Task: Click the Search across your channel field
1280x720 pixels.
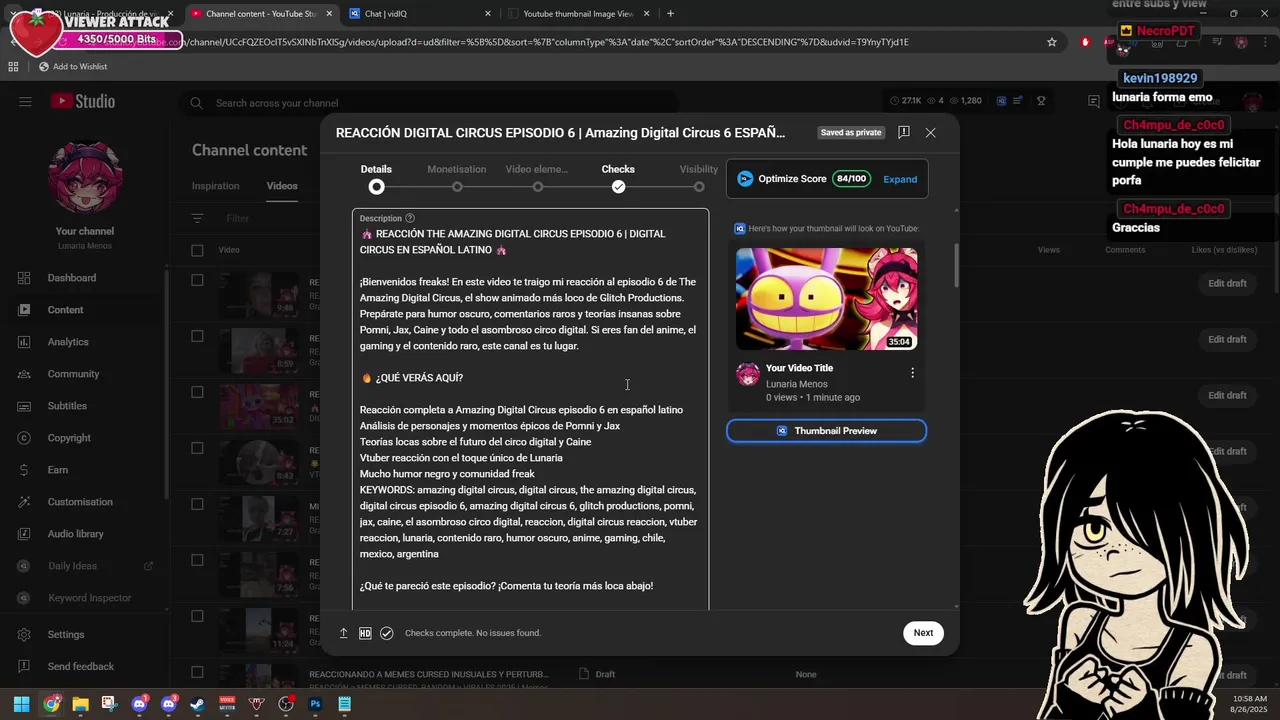Action: click(x=430, y=103)
